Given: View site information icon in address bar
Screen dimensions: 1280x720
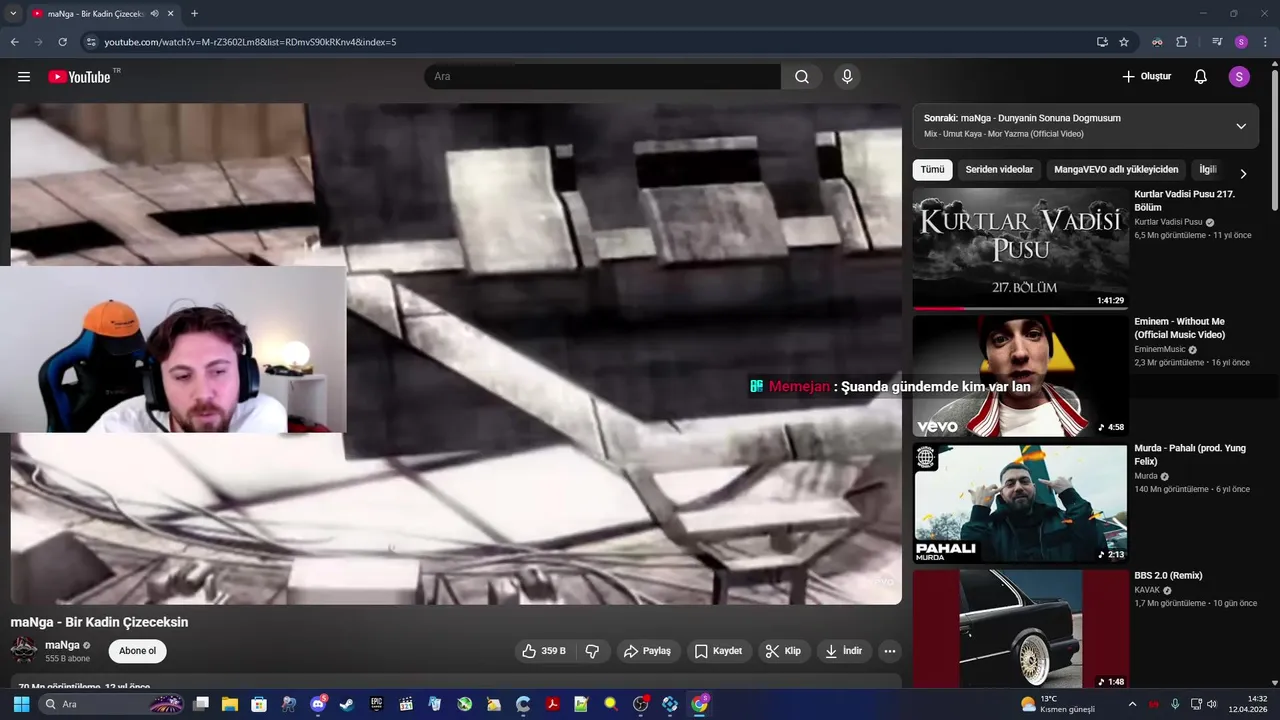Looking at the screenshot, I should [x=91, y=42].
